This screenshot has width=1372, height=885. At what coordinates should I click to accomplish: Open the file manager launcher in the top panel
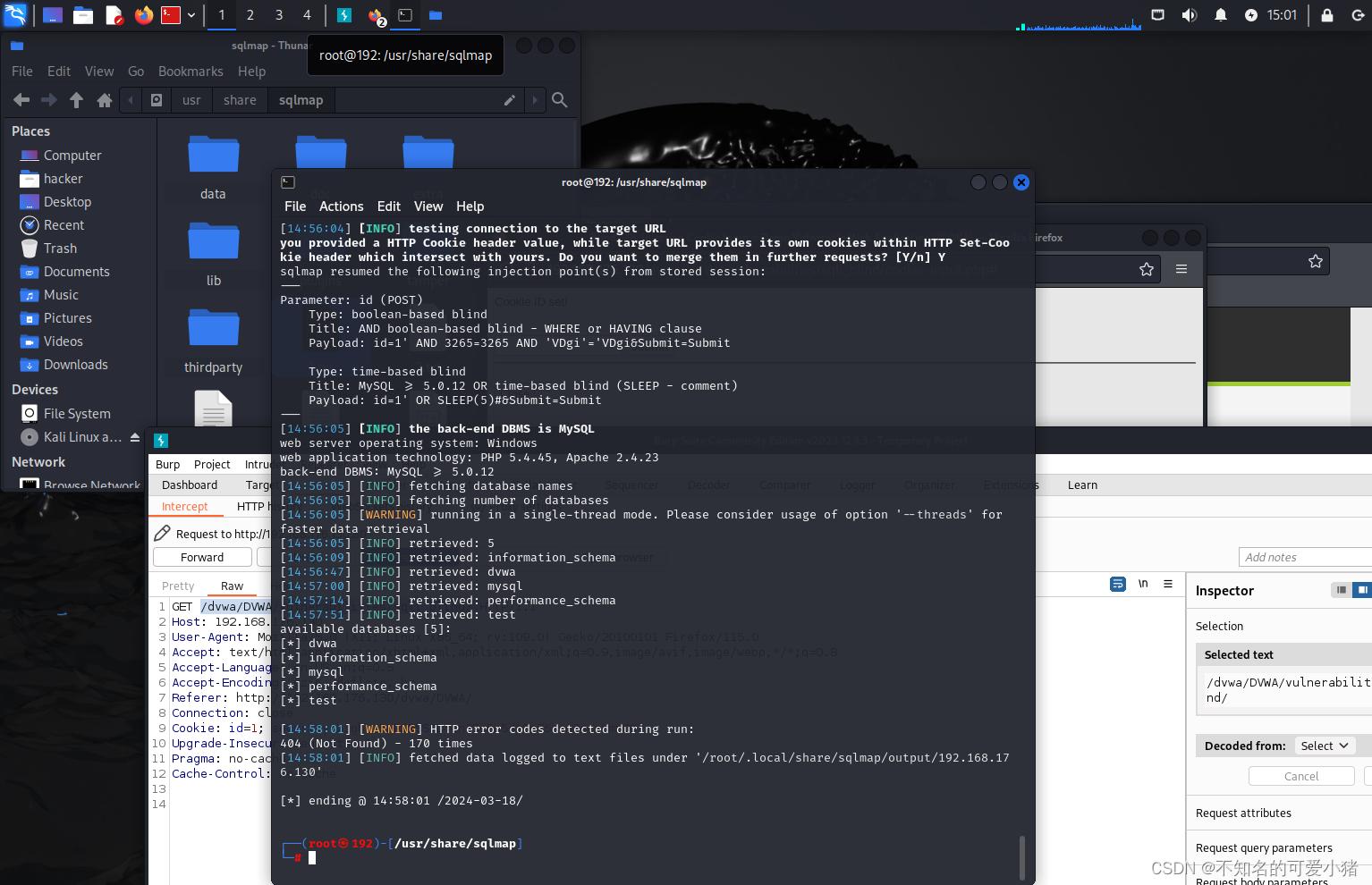83,15
